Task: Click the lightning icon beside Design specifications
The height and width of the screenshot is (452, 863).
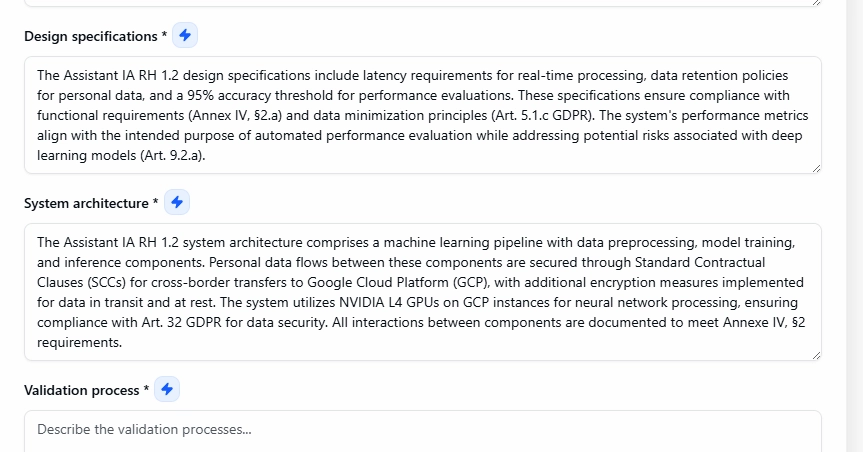Action: [185, 36]
